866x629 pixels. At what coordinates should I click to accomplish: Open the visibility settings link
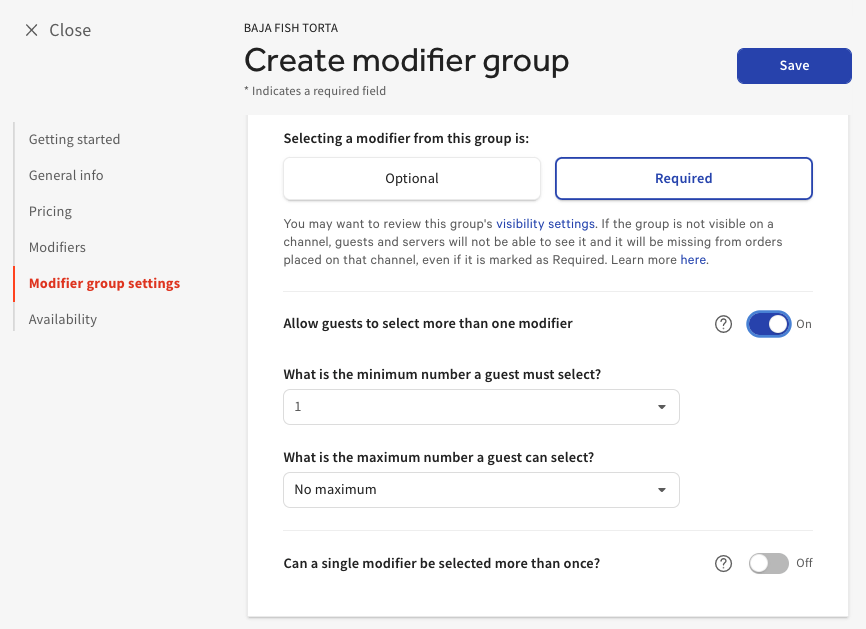click(545, 223)
